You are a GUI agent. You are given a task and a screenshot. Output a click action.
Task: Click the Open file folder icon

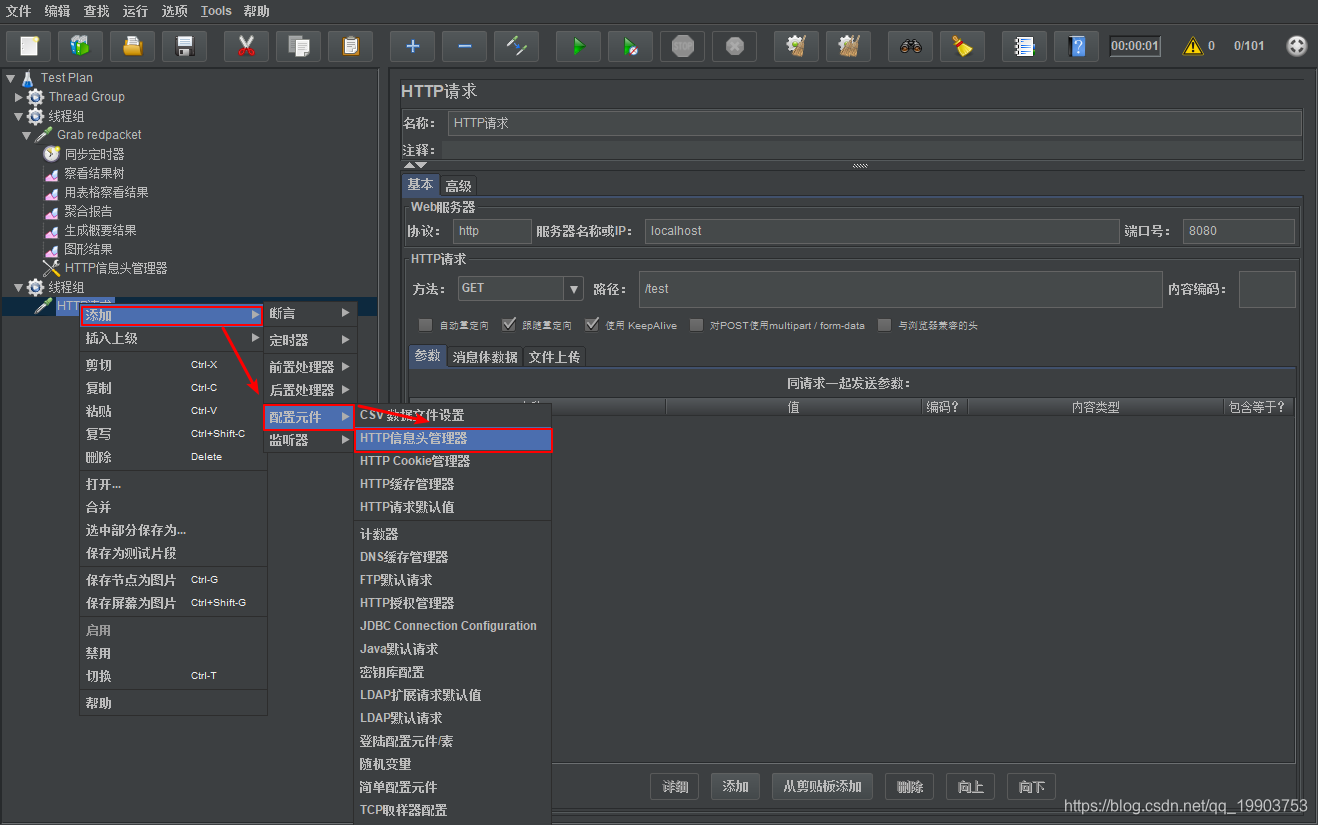pyautogui.click(x=132, y=46)
